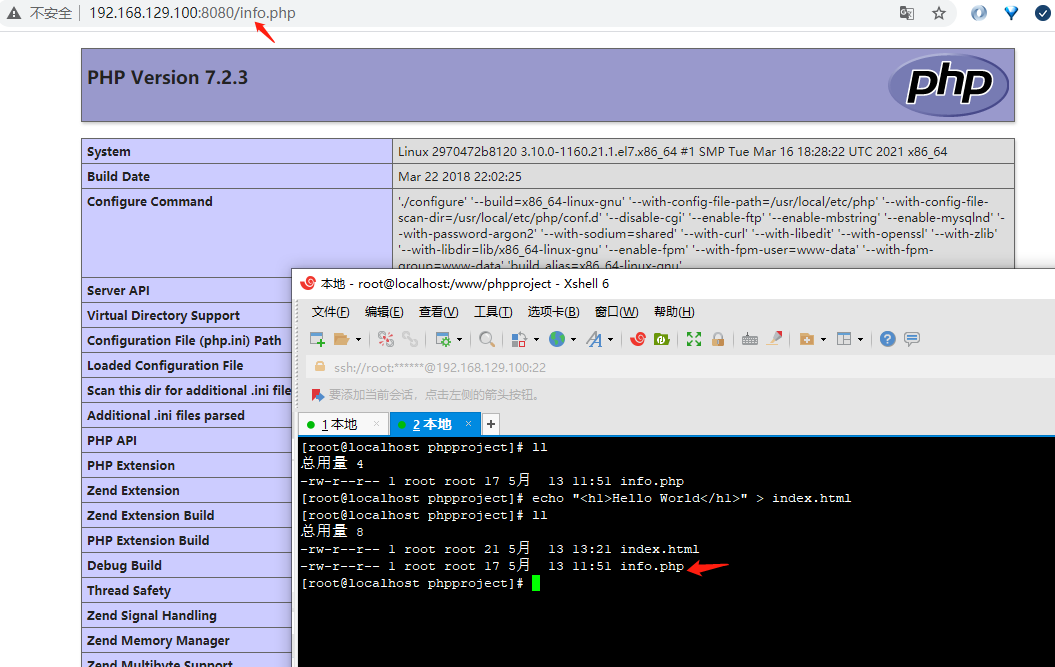
Task: Click the window layout icon
Action: tap(844, 339)
